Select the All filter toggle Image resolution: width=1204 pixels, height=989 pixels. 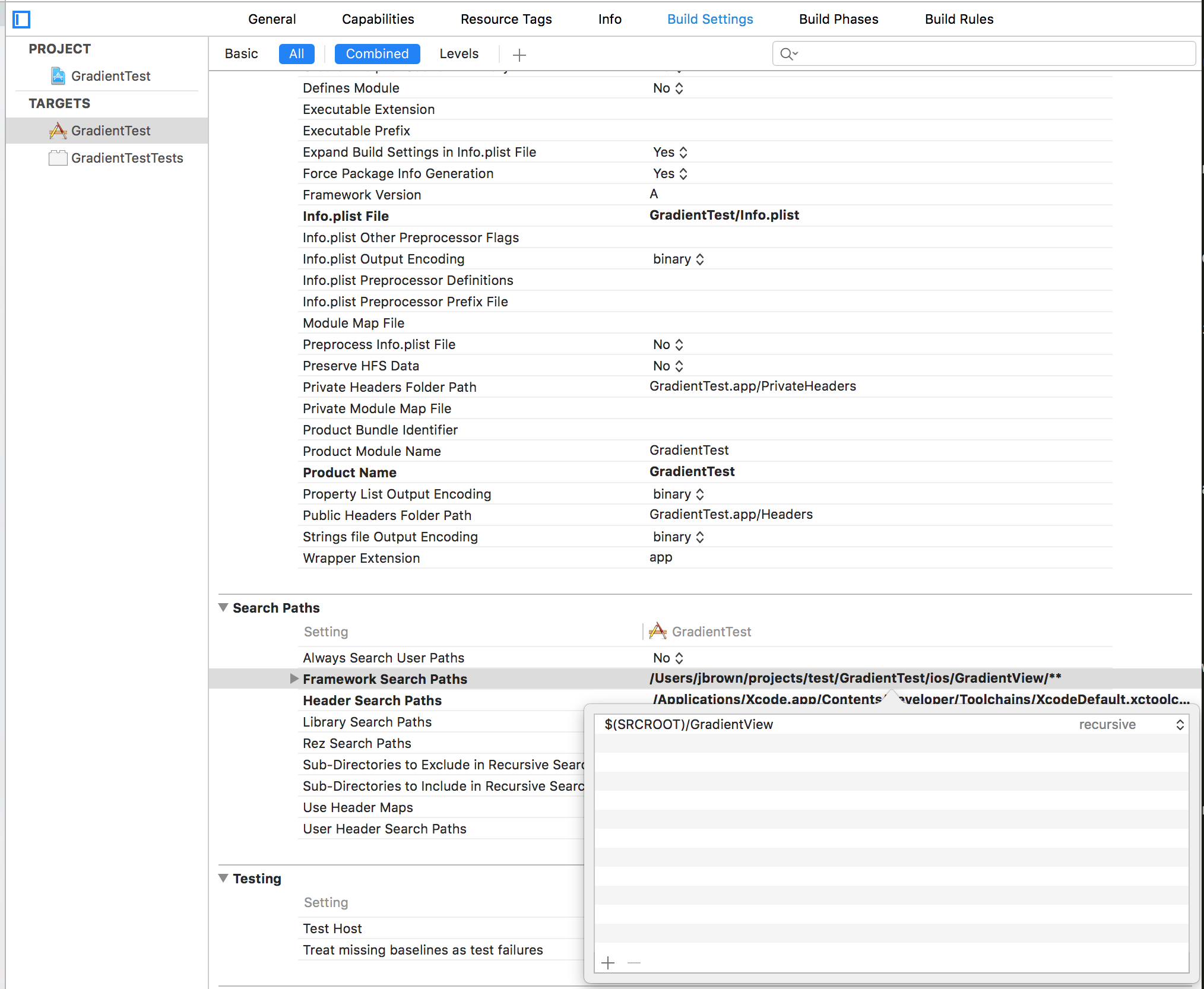296,54
